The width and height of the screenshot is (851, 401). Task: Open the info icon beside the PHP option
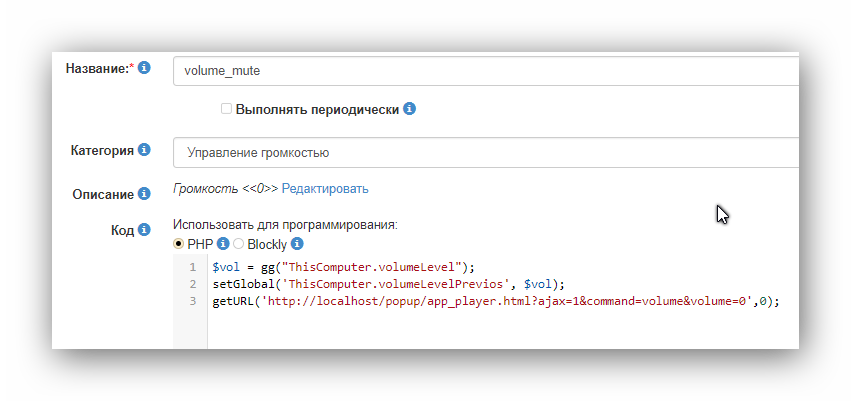click(223, 244)
